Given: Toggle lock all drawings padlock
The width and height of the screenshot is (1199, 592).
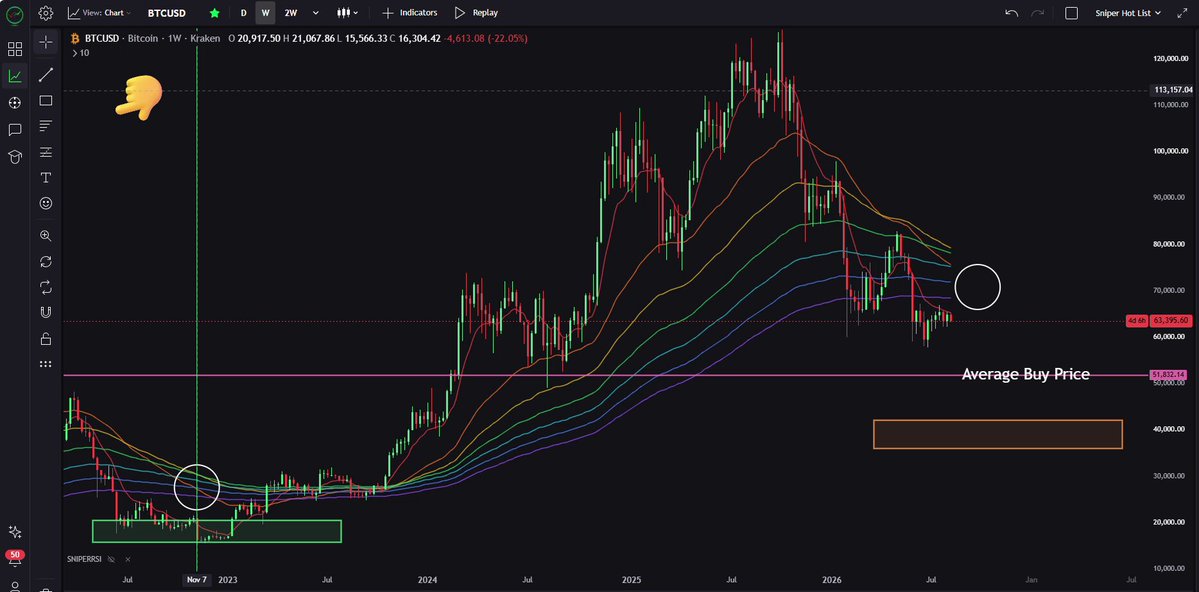Looking at the screenshot, I should 46,338.
